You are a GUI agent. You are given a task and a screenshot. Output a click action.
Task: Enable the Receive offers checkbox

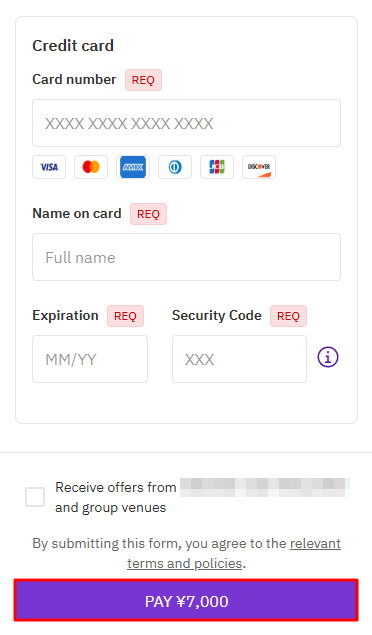pyautogui.click(x=35, y=497)
